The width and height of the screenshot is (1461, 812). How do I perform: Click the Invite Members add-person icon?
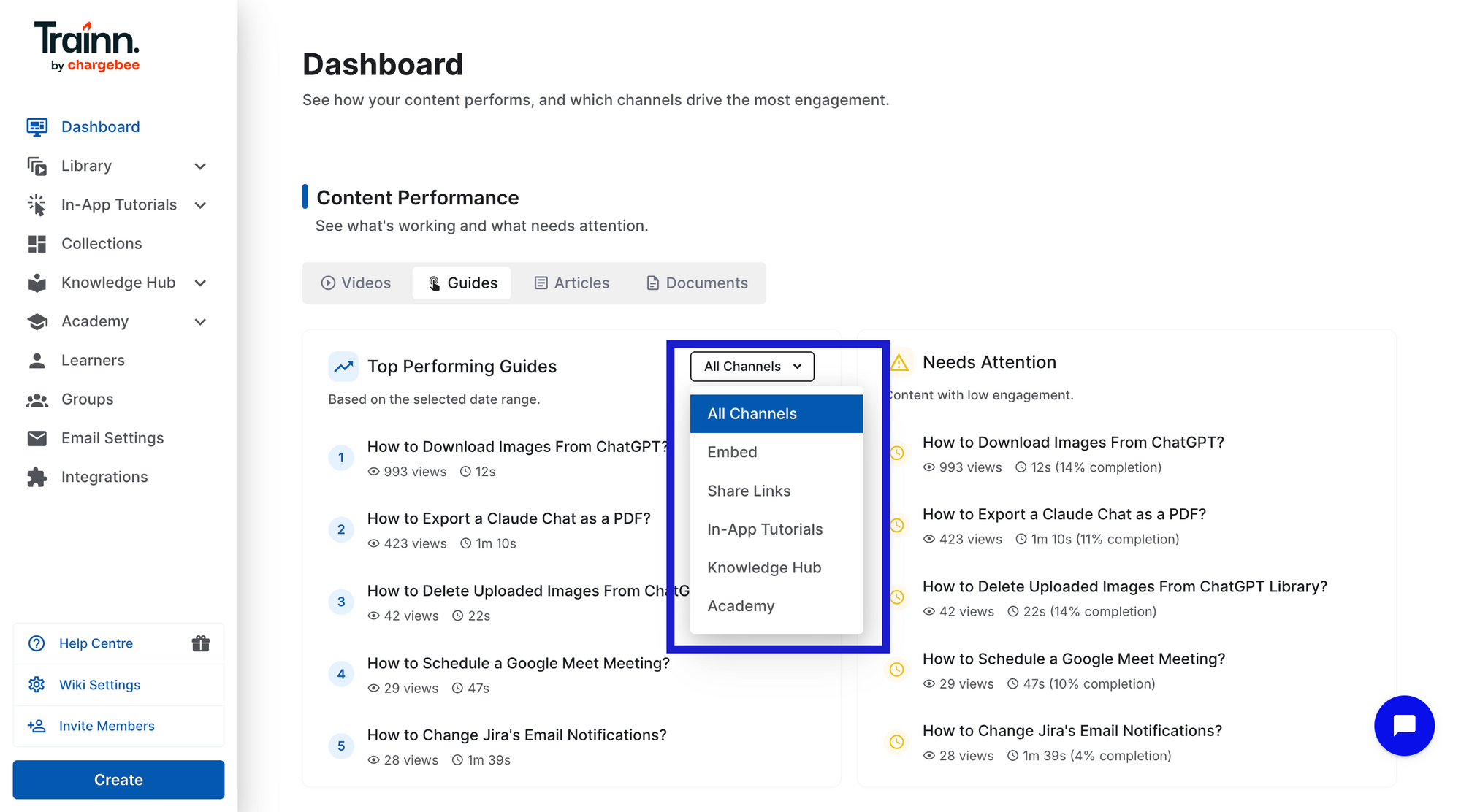tap(37, 726)
